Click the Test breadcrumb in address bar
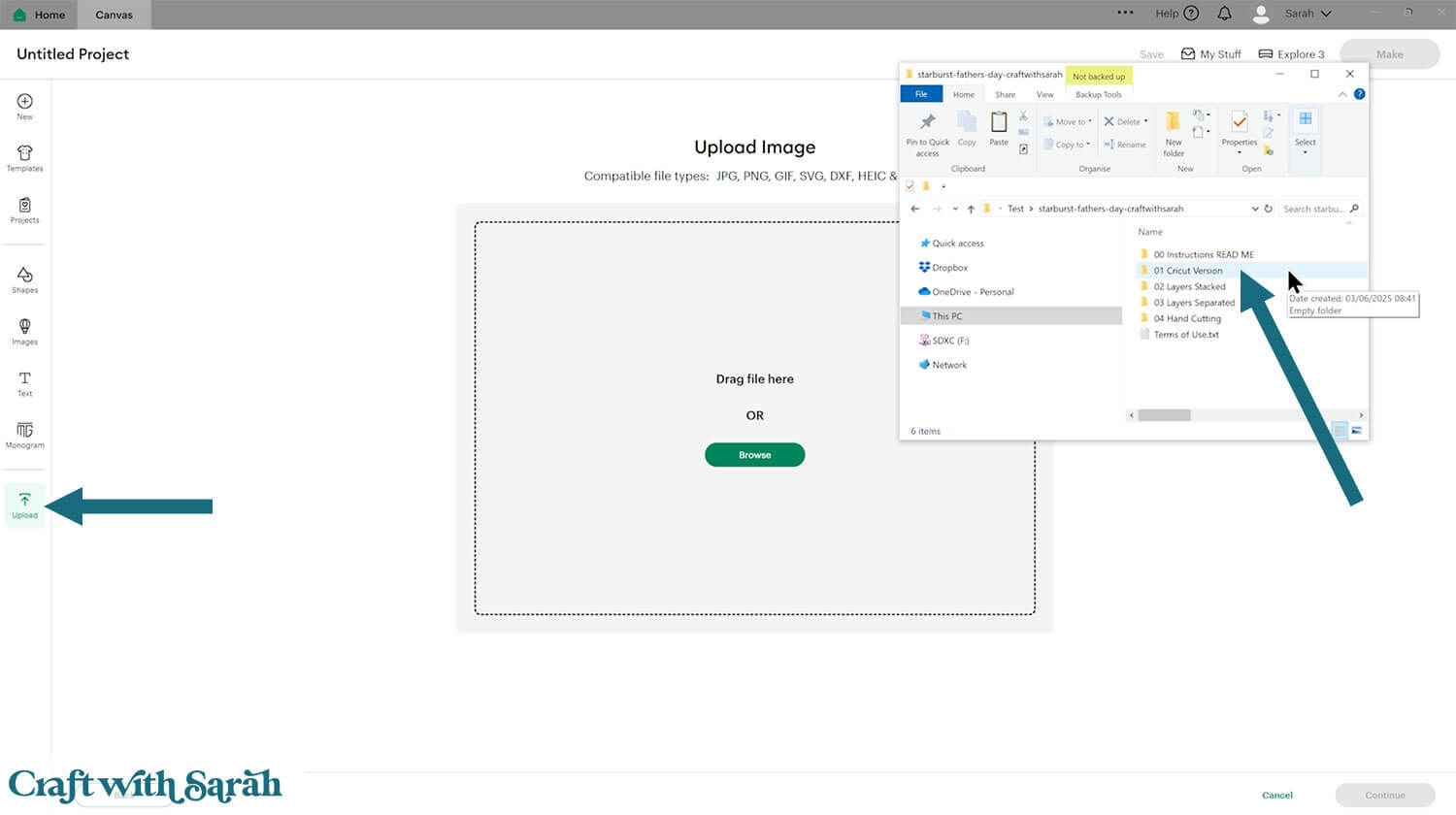 point(1015,209)
